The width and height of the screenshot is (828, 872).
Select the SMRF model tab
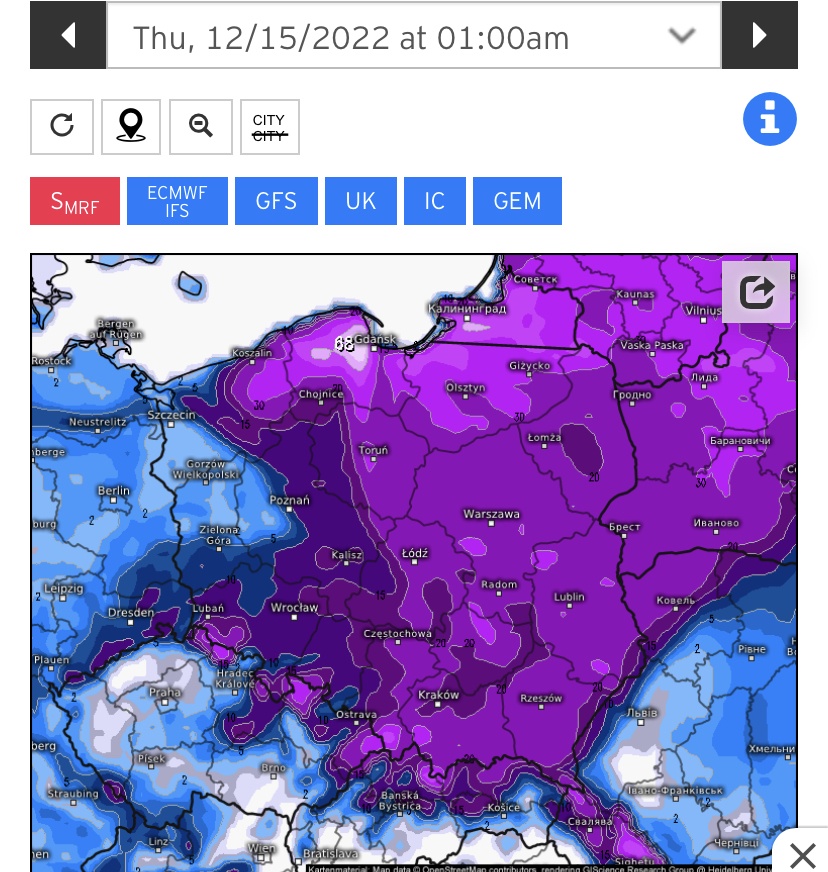click(75, 201)
